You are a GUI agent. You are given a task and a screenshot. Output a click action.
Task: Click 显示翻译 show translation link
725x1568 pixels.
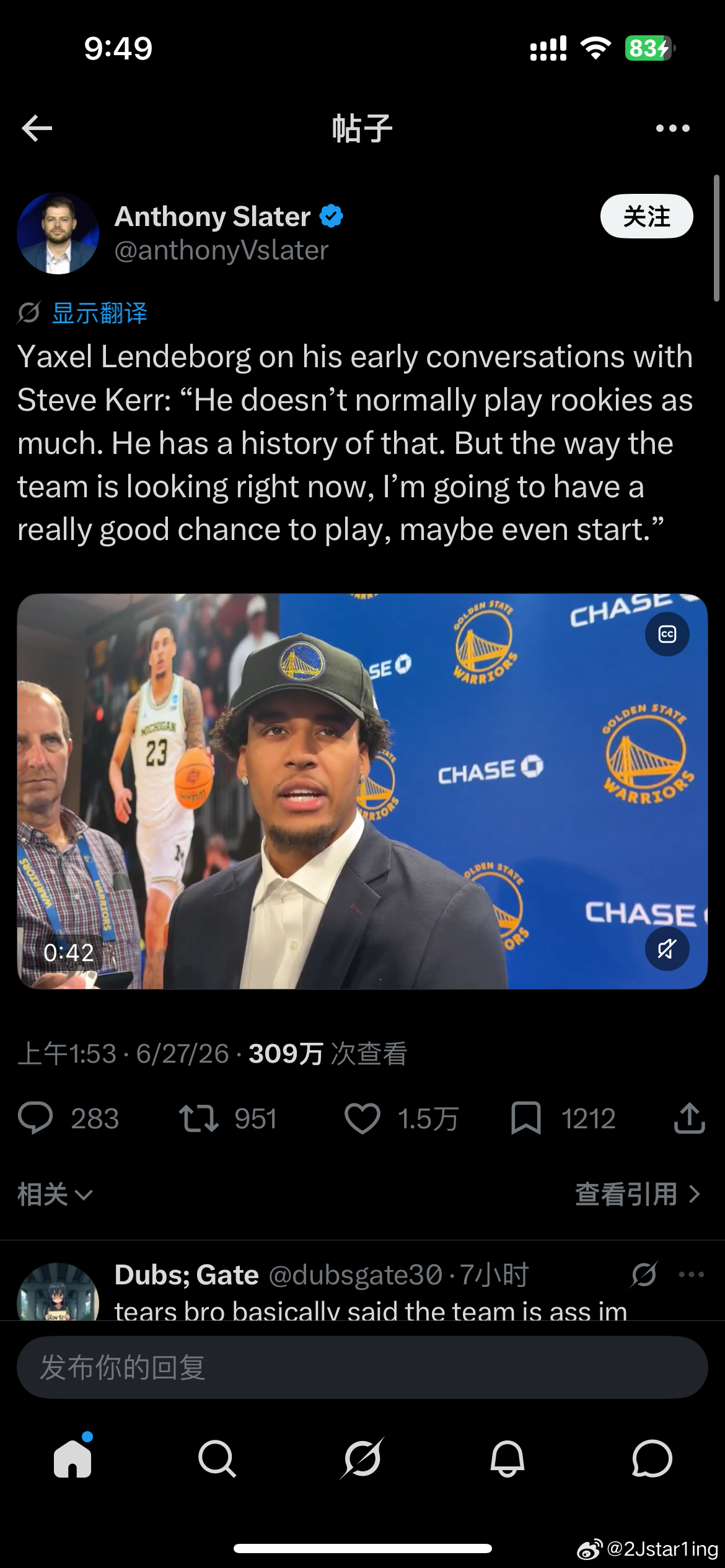pos(100,313)
